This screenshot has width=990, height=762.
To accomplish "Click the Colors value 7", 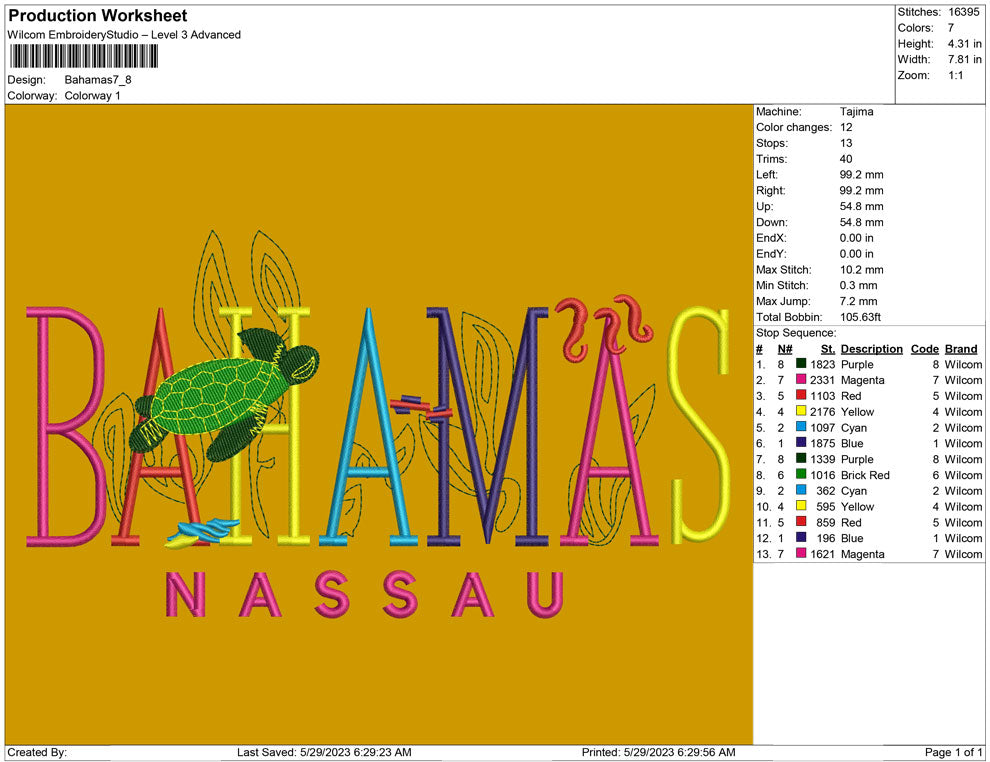I will pos(951,28).
